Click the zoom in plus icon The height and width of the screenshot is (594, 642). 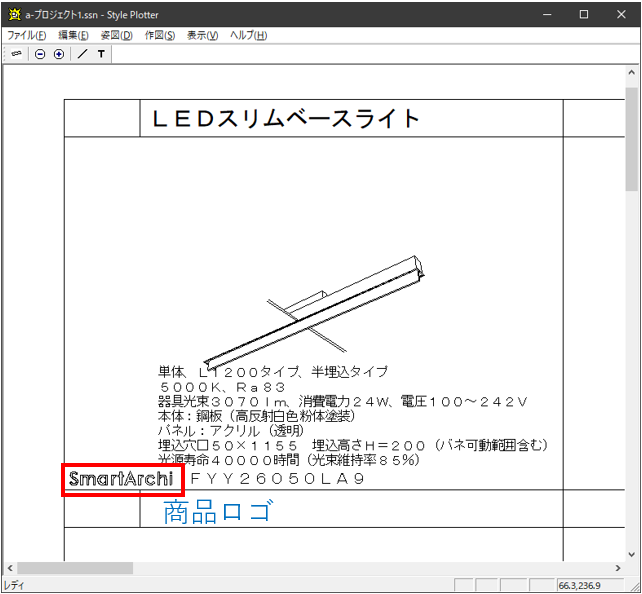(58, 54)
